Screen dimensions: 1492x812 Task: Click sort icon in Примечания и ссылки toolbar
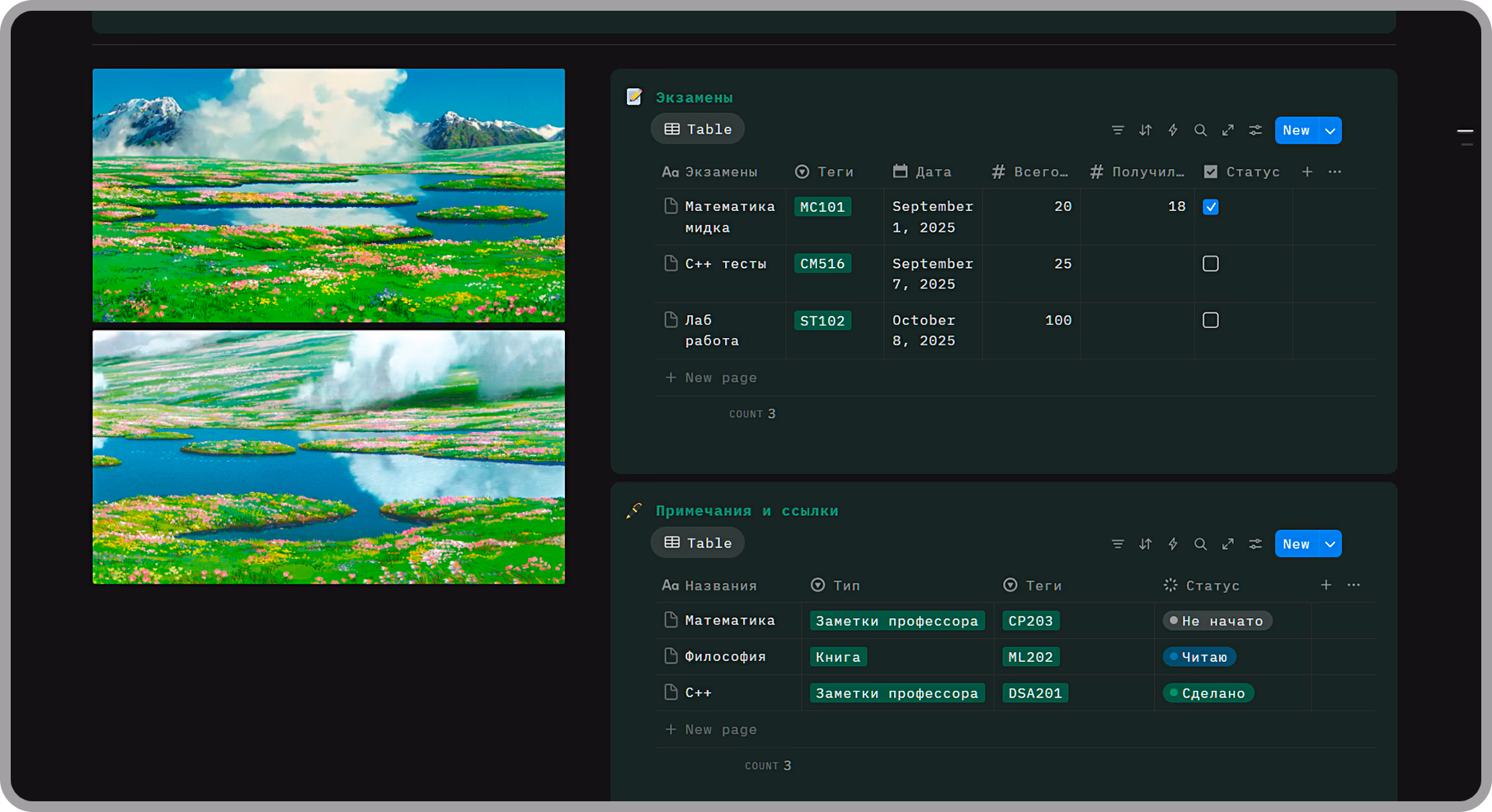click(x=1146, y=544)
